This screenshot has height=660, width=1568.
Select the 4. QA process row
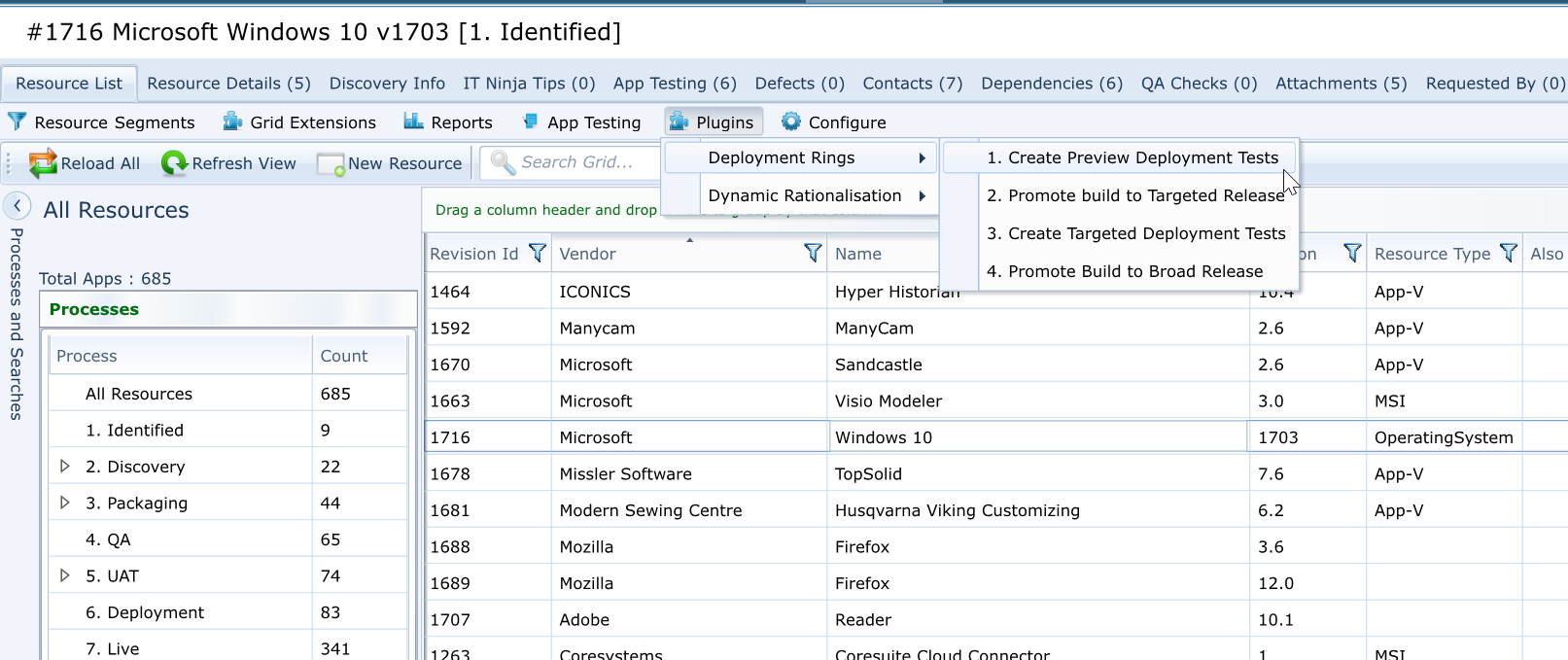click(x=228, y=539)
